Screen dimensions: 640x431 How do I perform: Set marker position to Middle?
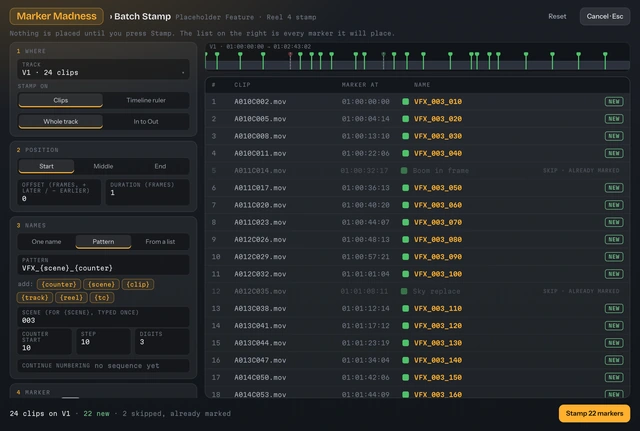click(x=103, y=166)
